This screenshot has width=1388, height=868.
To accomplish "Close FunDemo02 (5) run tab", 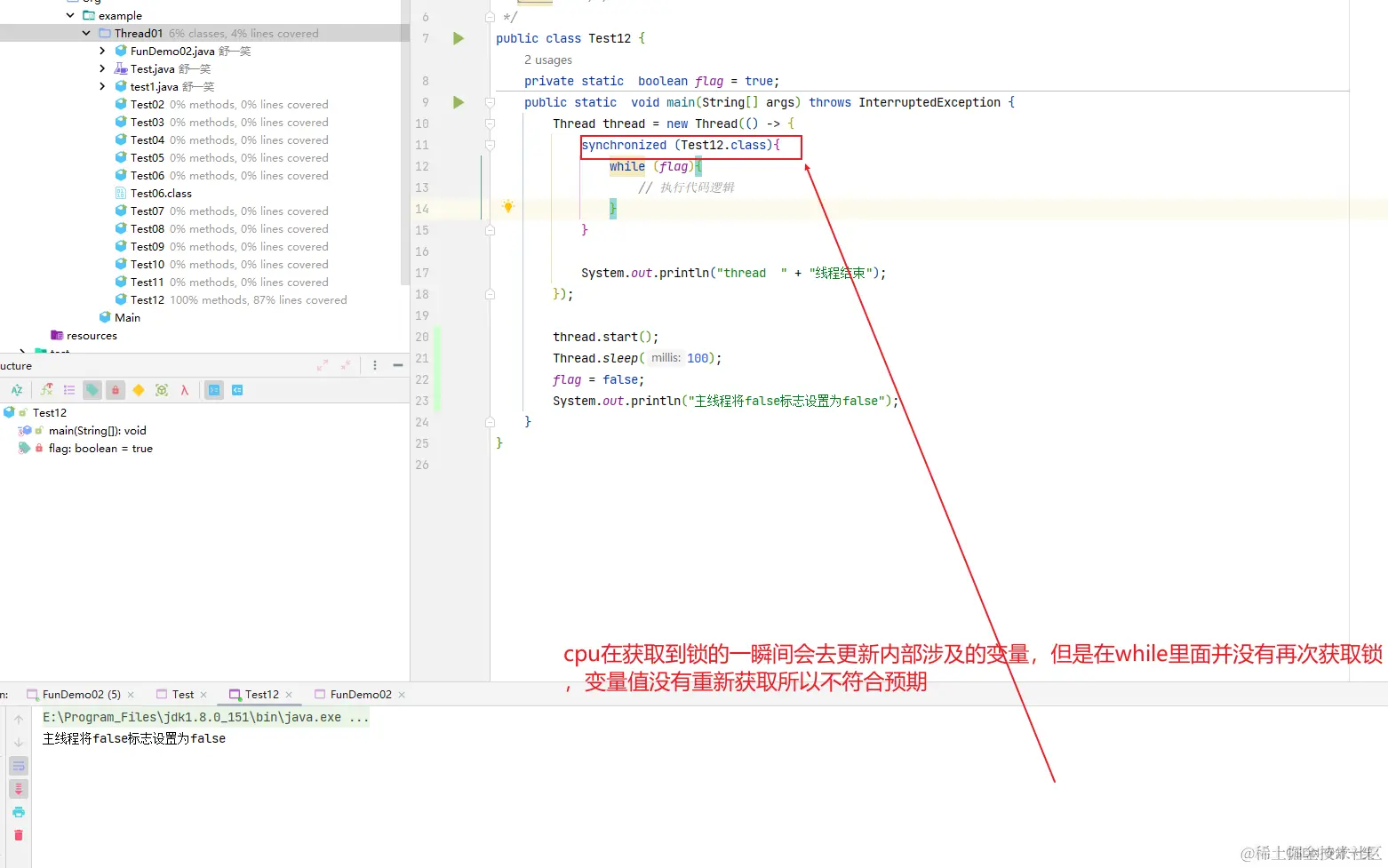I will tap(131, 695).
